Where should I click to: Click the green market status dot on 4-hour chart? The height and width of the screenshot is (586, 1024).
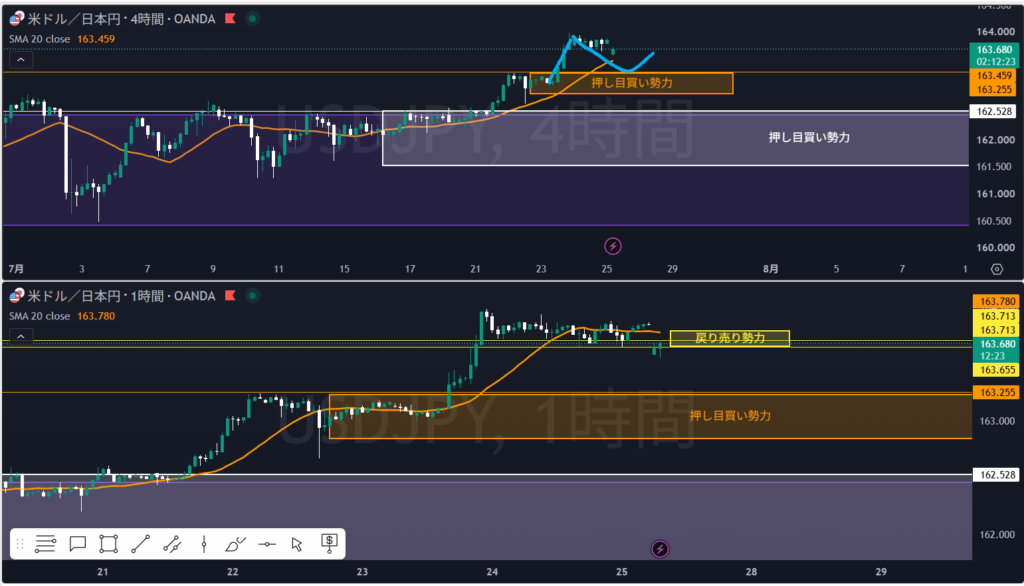[x=252, y=18]
